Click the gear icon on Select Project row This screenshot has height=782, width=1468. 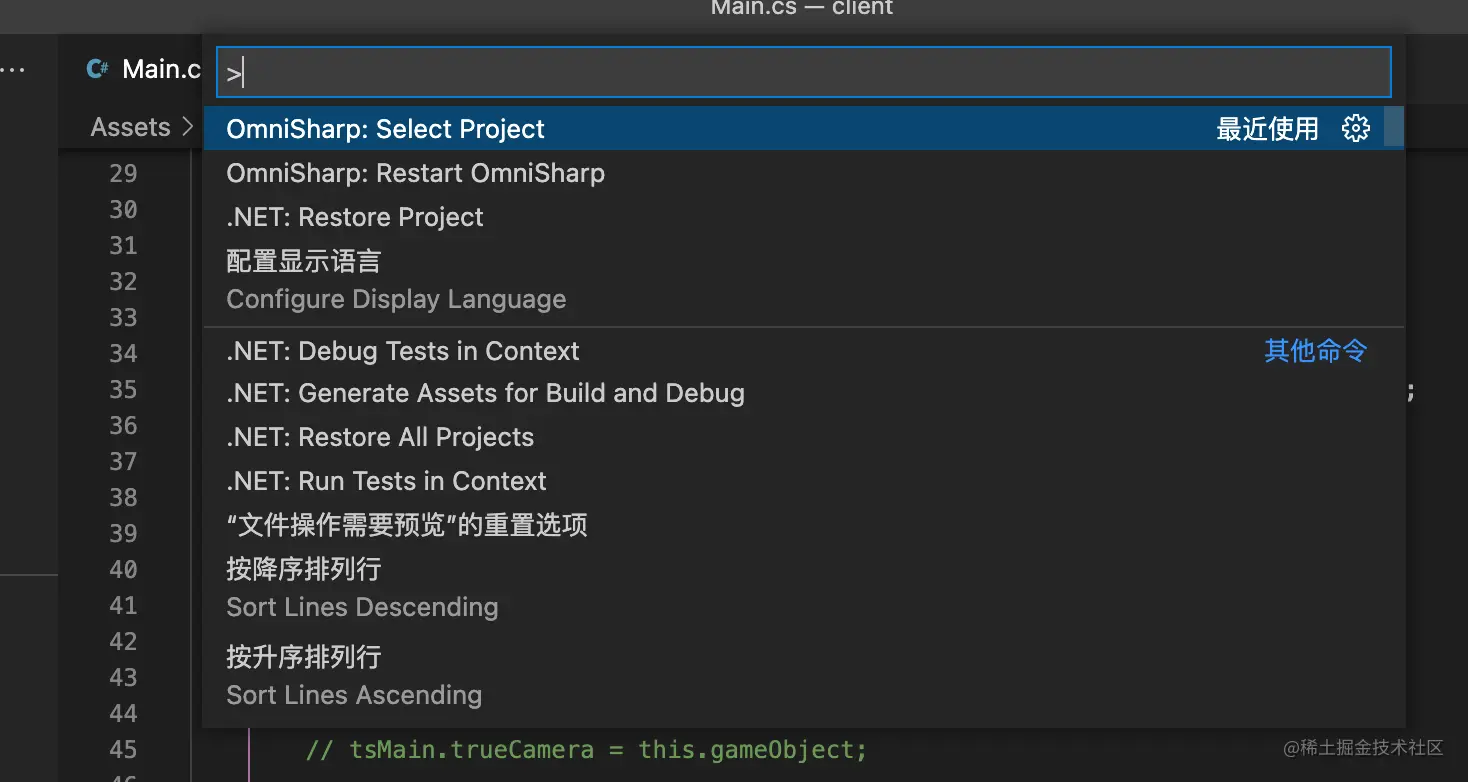click(1355, 128)
